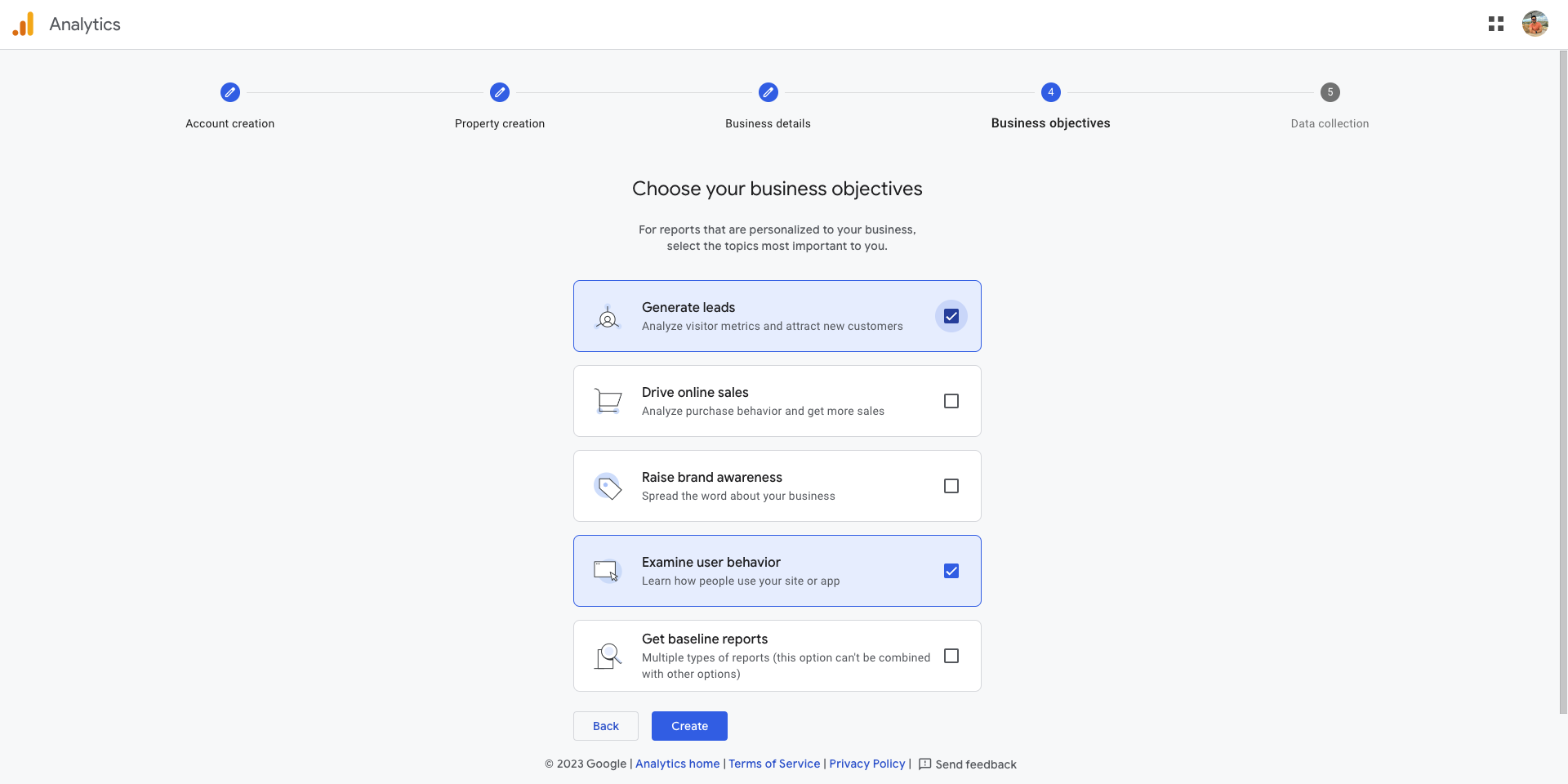This screenshot has width=1568, height=784.
Task: Open the Google apps grid icon
Action: pos(1495,24)
